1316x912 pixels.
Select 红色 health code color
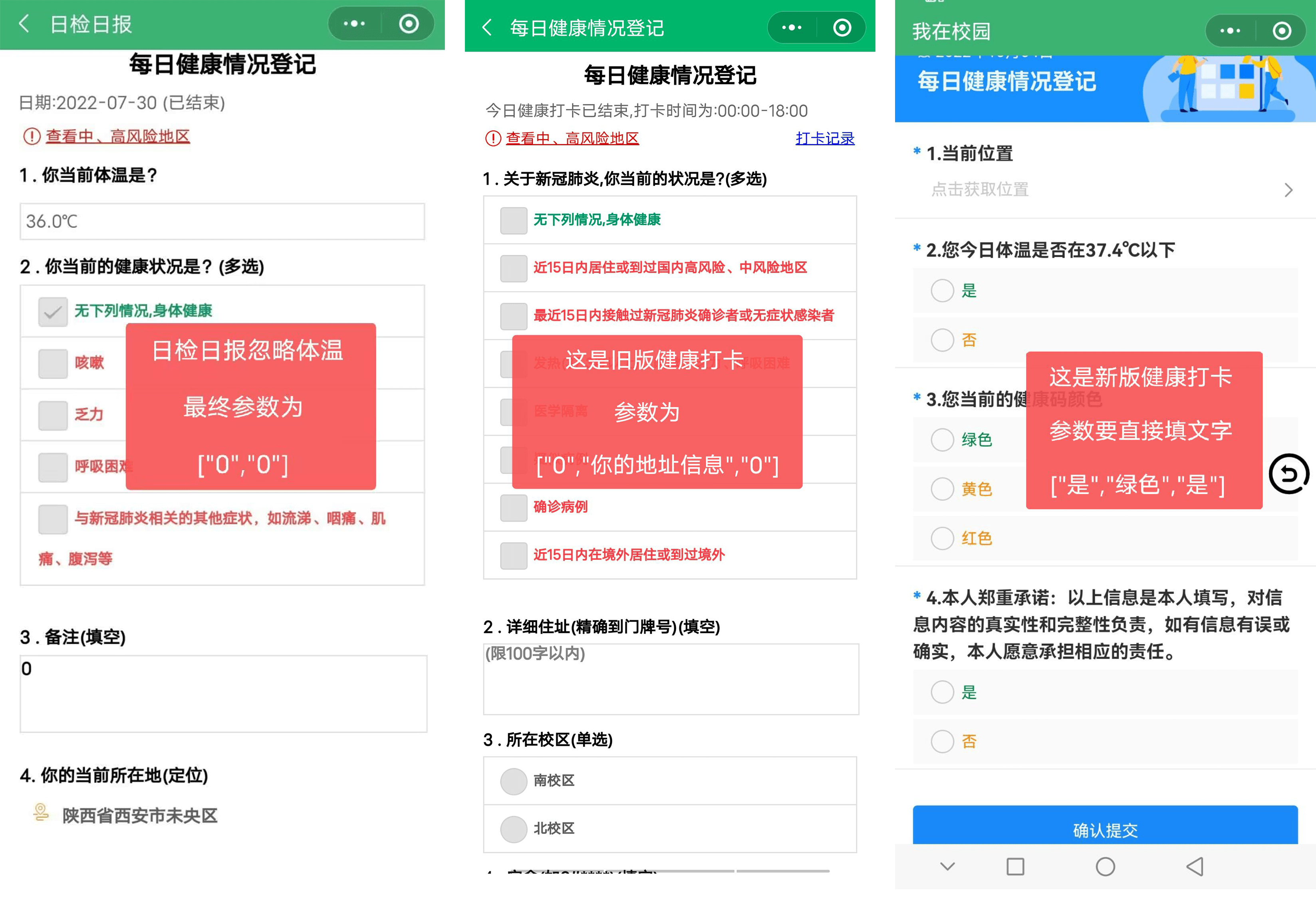tap(942, 538)
